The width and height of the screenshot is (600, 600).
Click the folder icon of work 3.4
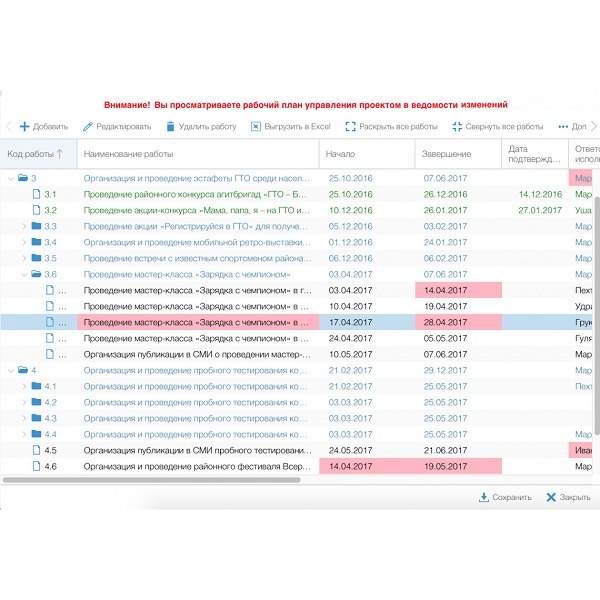[36, 242]
